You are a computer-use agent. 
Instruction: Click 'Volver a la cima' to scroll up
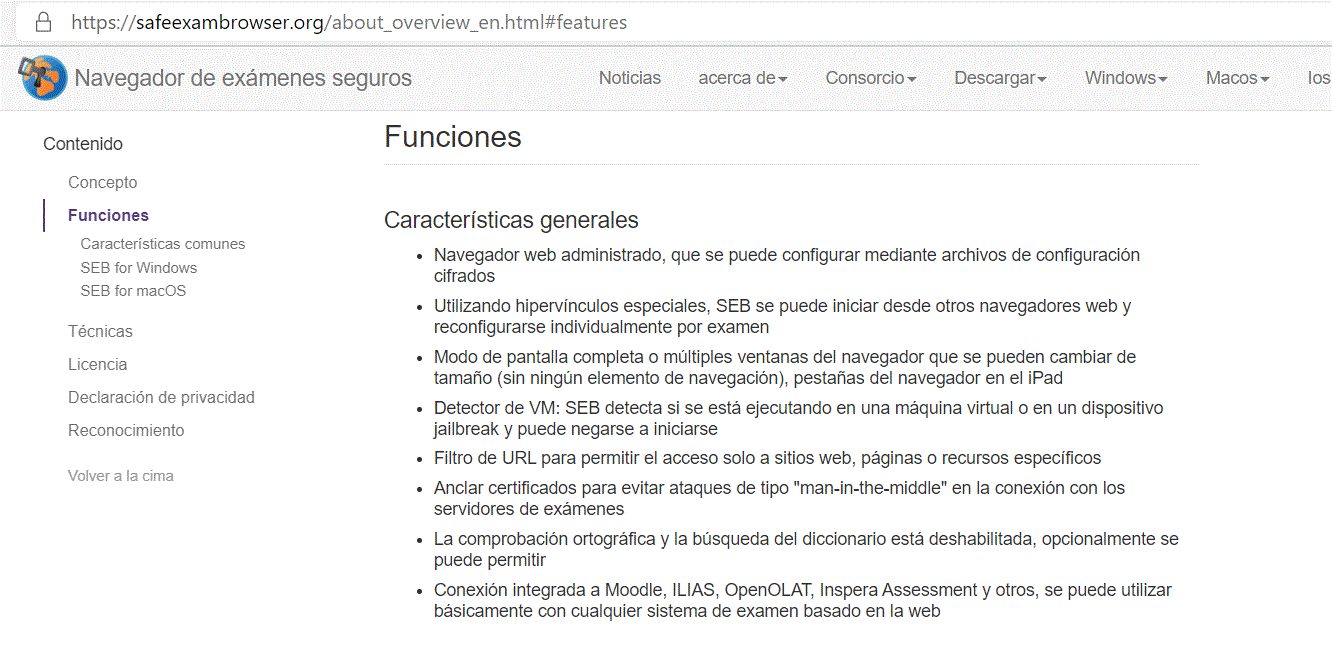click(x=121, y=475)
